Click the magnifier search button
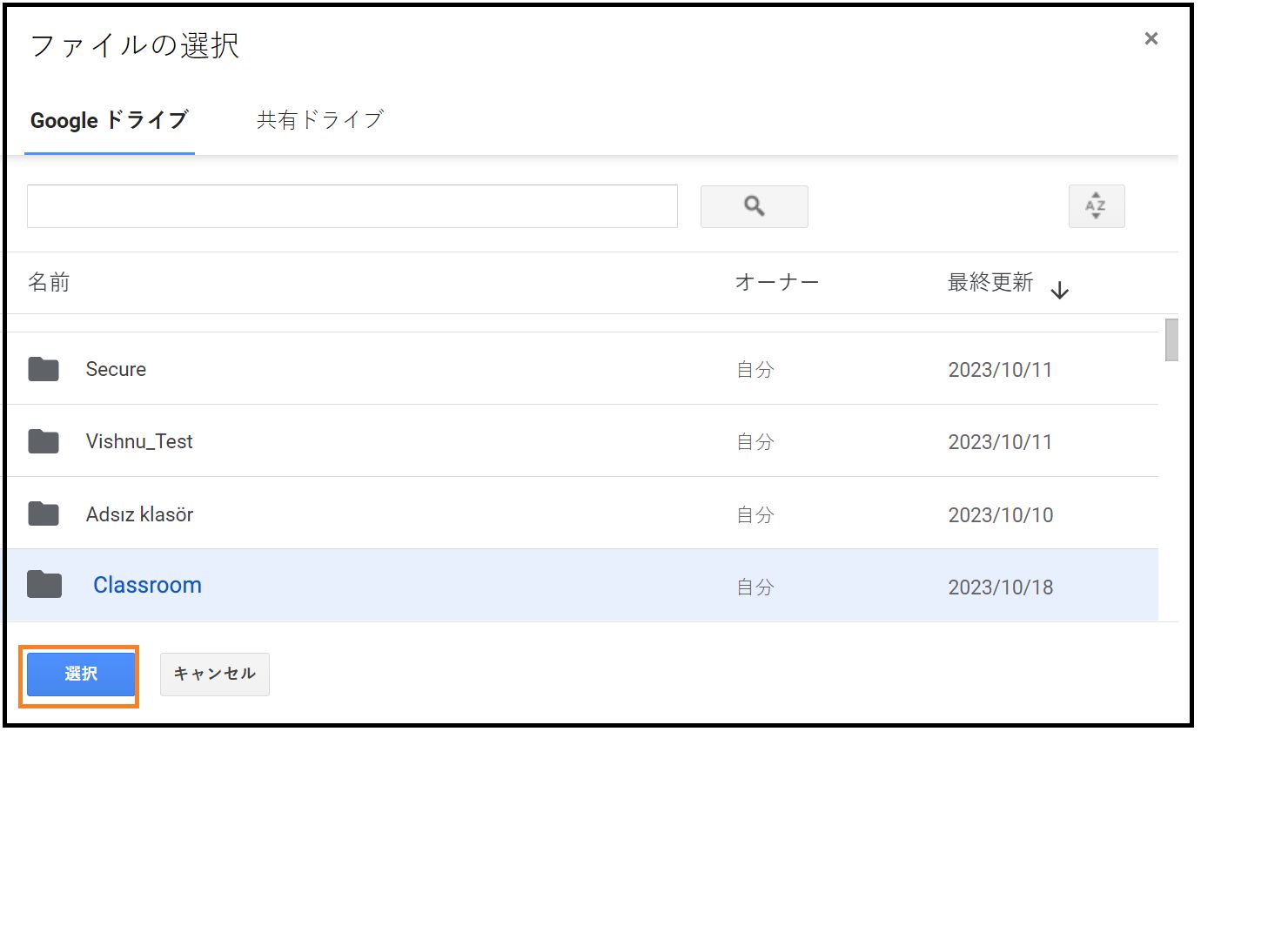1288x933 pixels. coord(754,206)
